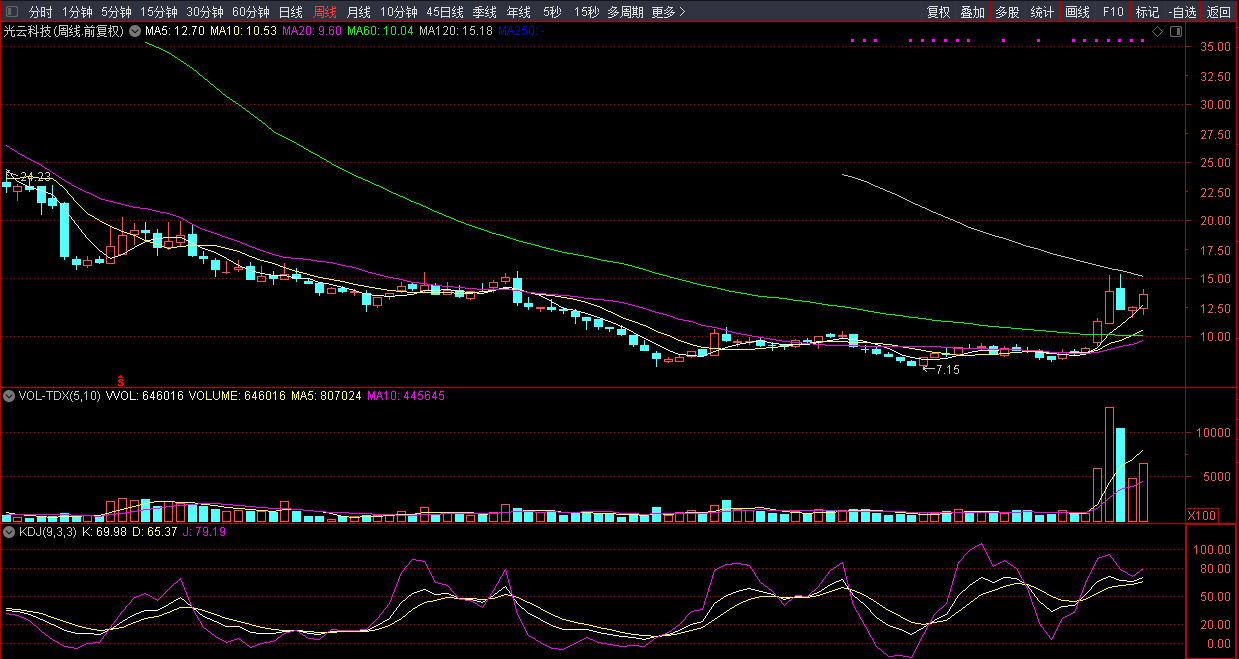Switch to 日线 daily chart tab
1239x659 pixels.
coord(290,12)
